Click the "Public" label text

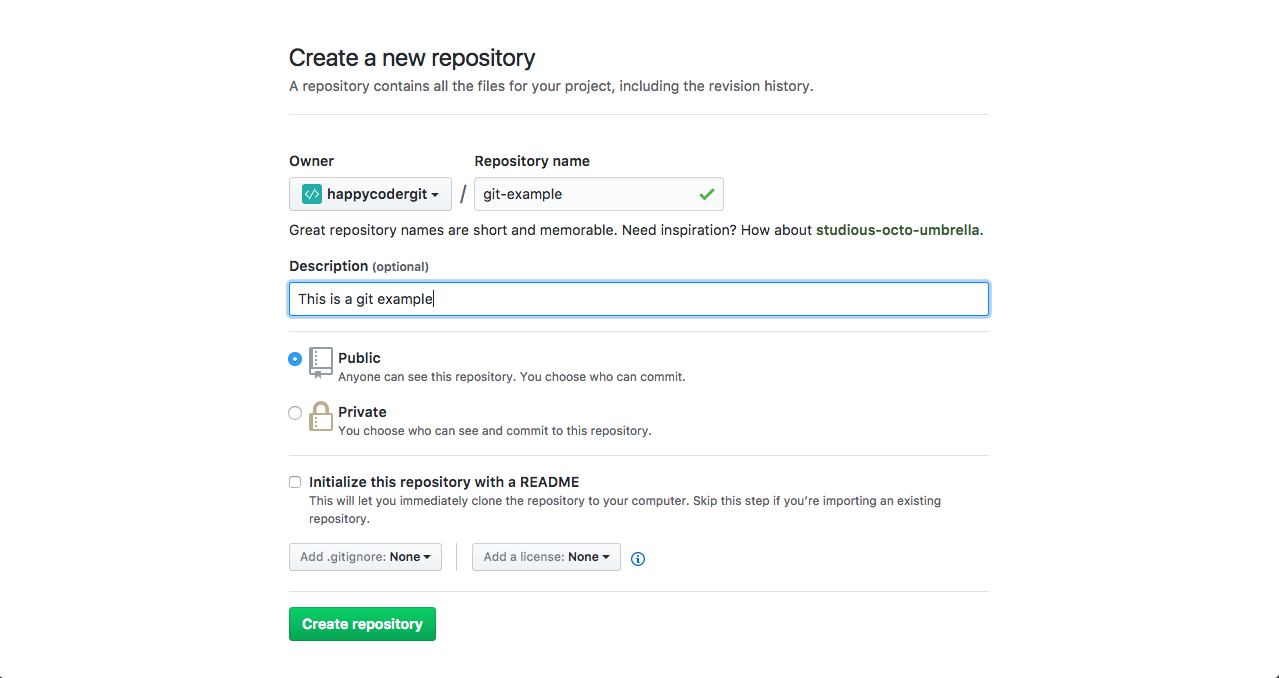(359, 357)
